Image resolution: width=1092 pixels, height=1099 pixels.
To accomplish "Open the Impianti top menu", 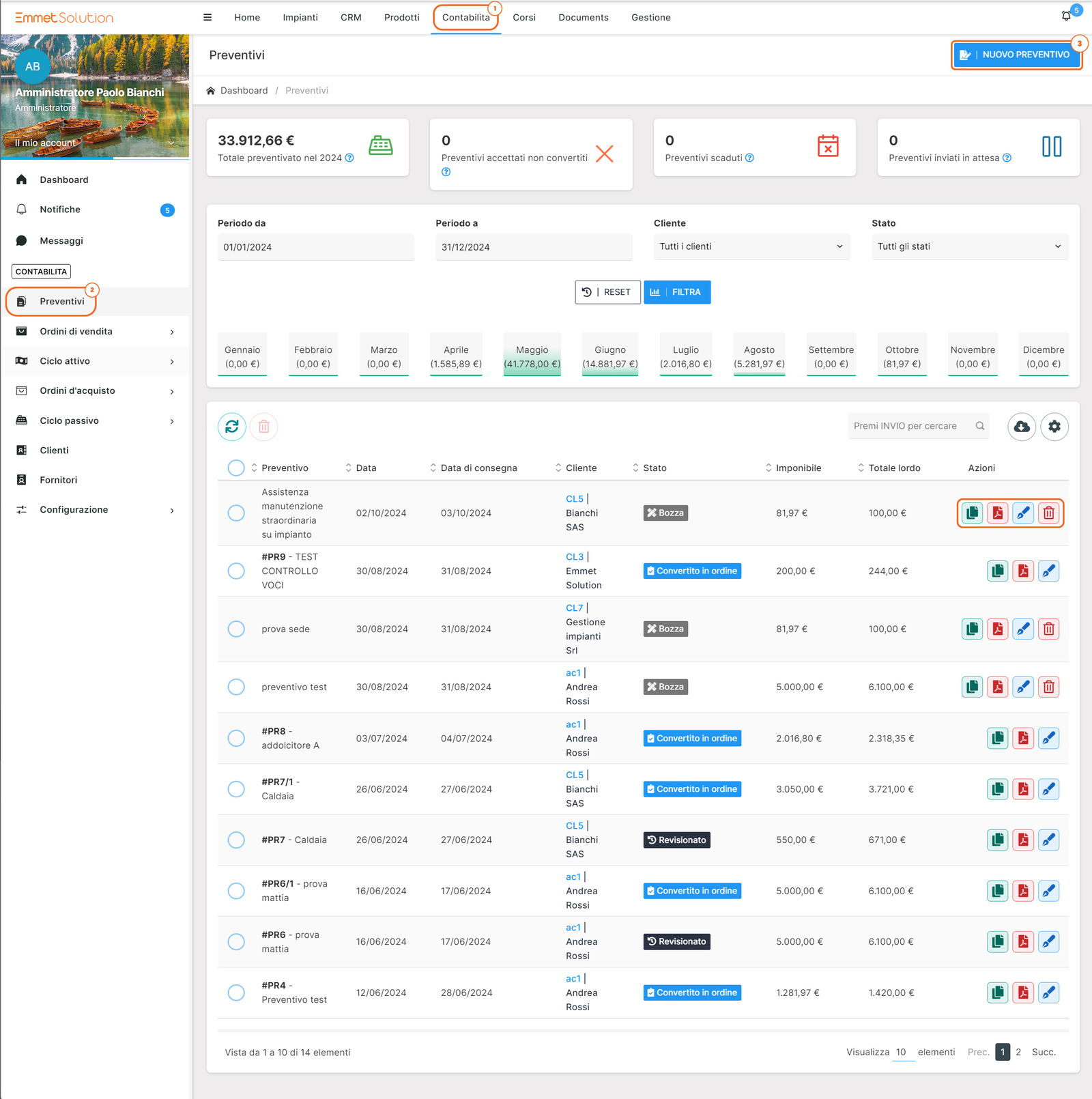I will pyautogui.click(x=300, y=18).
